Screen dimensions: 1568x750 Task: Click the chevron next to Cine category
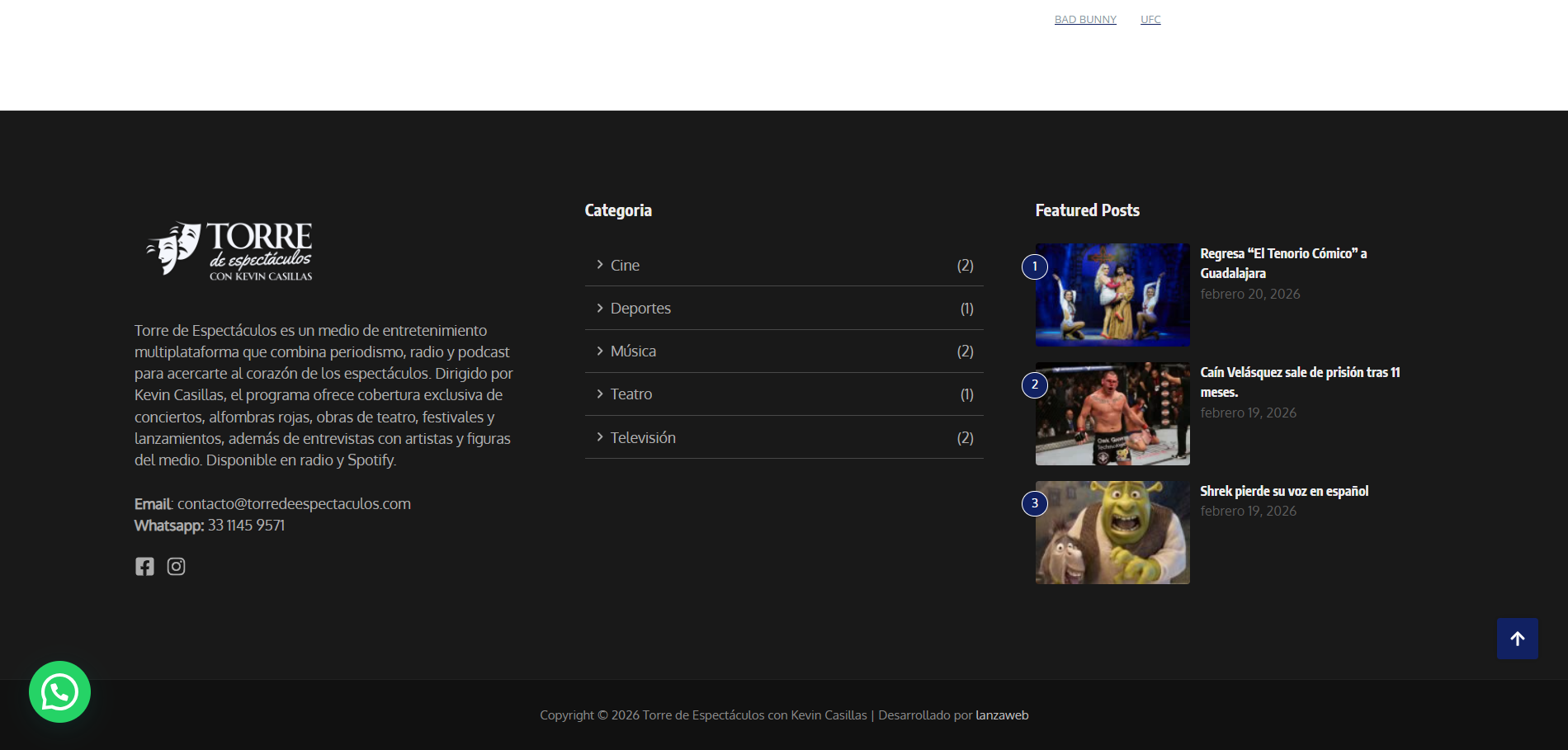(x=600, y=265)
